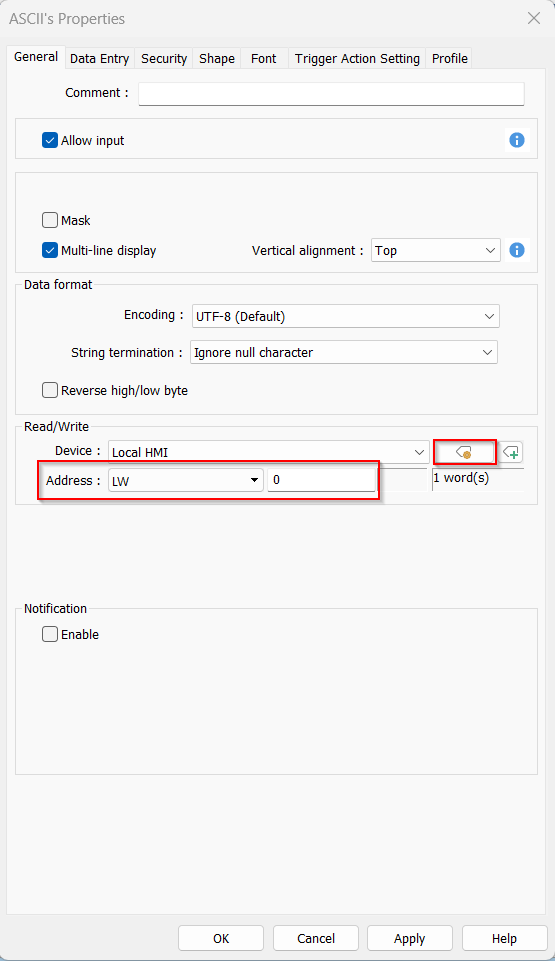Click the info icon next to Vertical alignment
The height and width of the screenshot is (961, 555).
pyautogui.click(x=517, y=250)
